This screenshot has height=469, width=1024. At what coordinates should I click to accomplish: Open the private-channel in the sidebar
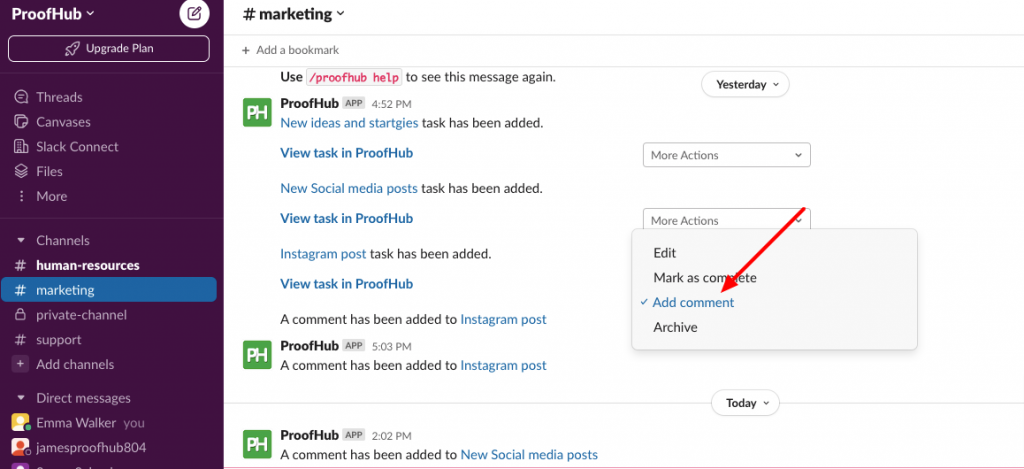click(81, 315)
